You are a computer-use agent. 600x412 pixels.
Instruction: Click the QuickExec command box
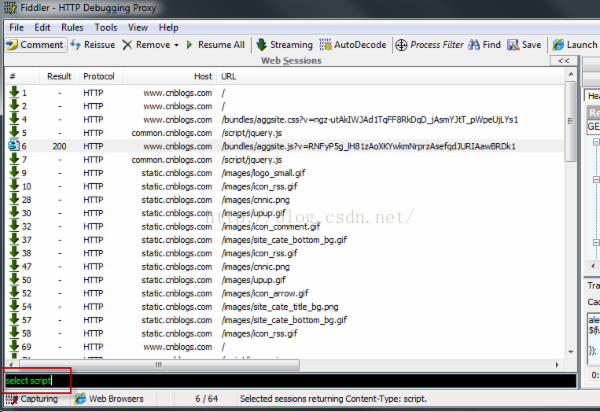point(290,381)
